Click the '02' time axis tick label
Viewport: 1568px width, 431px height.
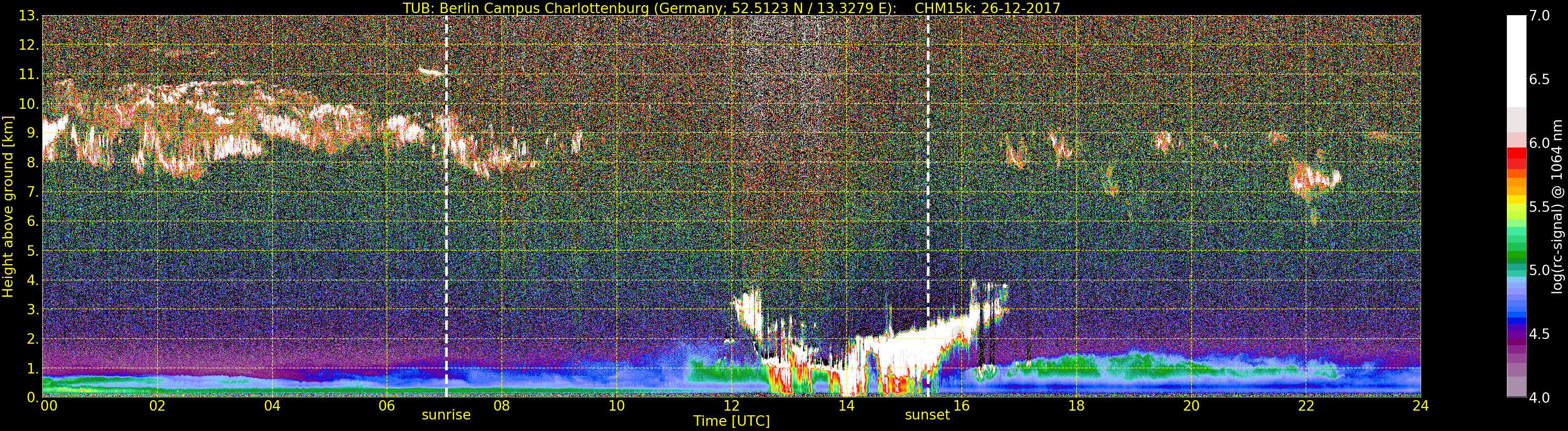click(157, 405)
